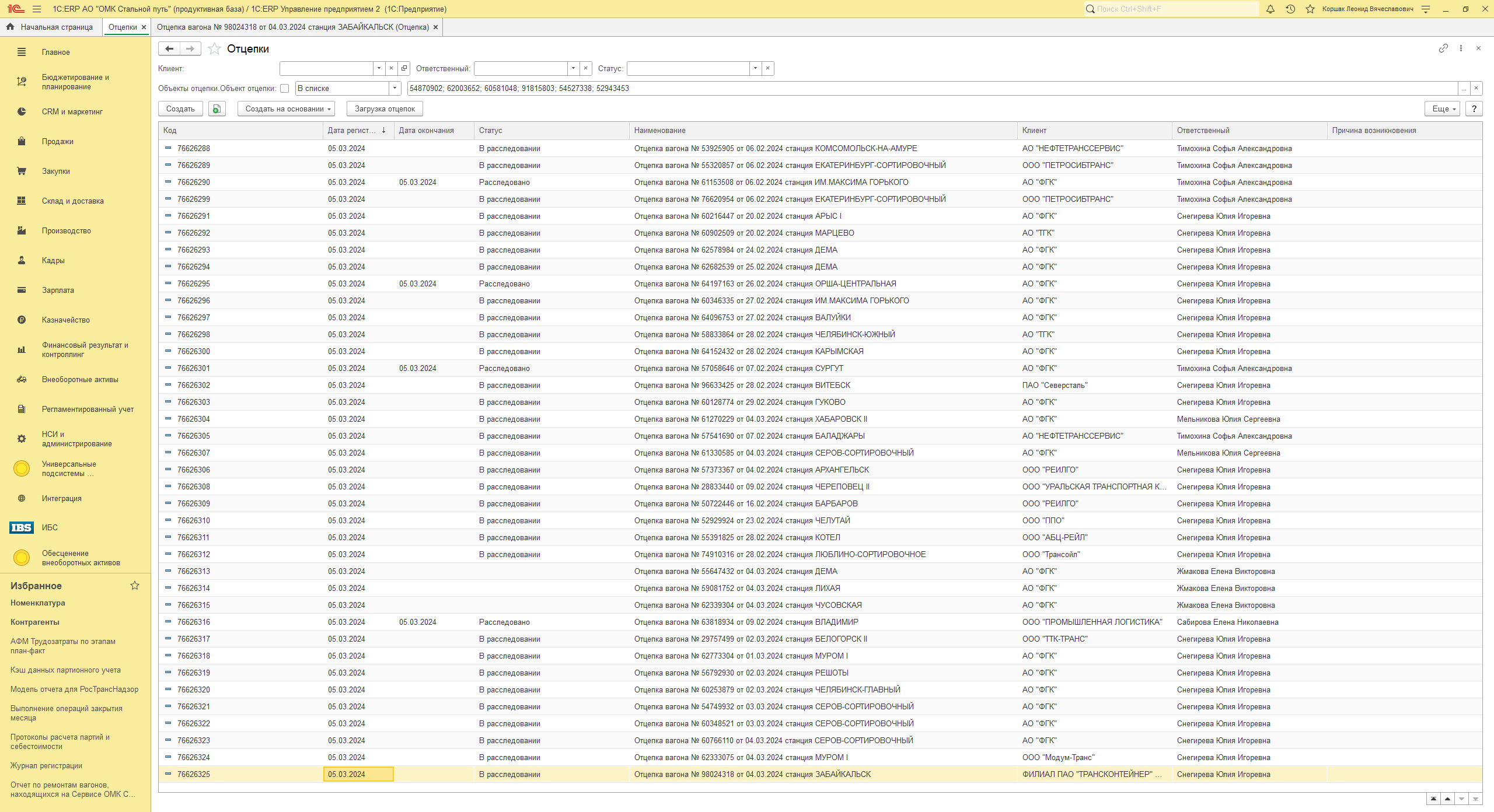
Task: Open Закупки section cart icon
Action: (x=22, y=171)
